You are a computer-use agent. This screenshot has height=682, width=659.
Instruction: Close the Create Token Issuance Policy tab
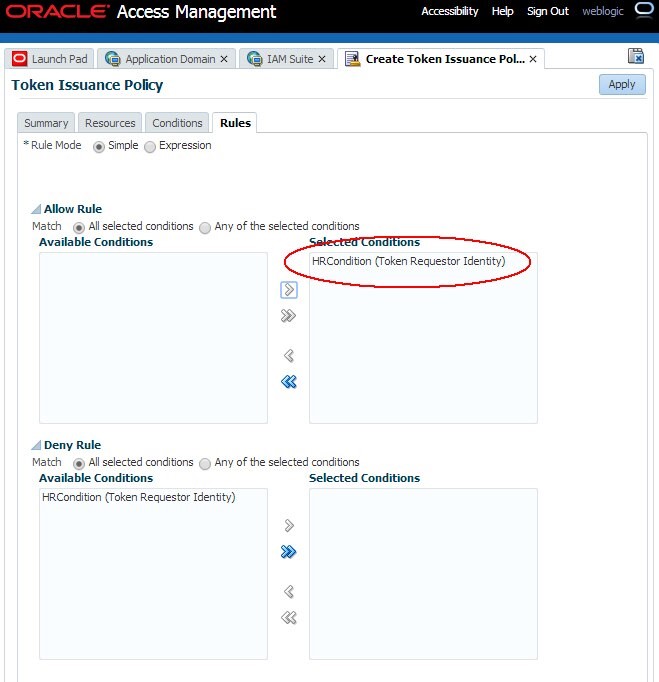point(533,59)
